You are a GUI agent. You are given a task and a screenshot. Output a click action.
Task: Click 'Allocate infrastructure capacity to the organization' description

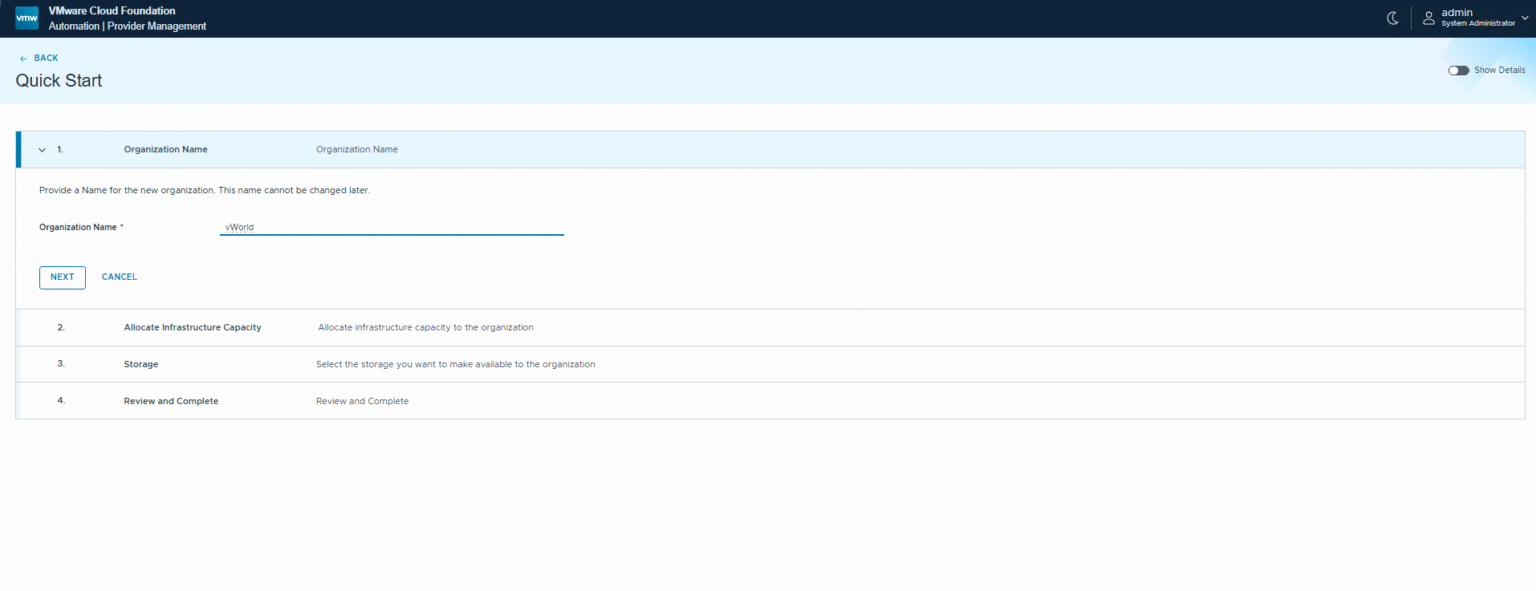(425, 327)
